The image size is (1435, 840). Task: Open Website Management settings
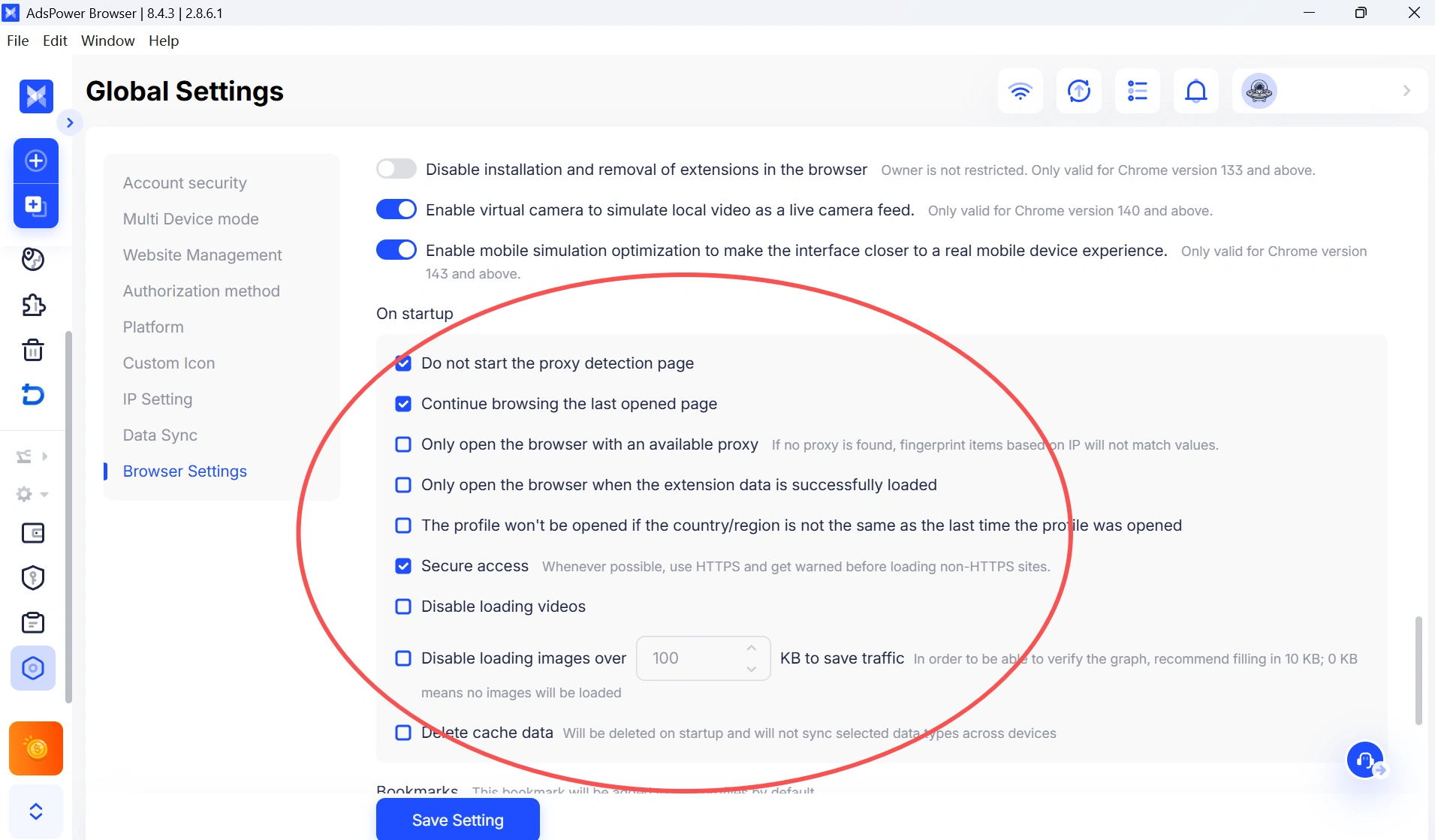tap(203, 255)
